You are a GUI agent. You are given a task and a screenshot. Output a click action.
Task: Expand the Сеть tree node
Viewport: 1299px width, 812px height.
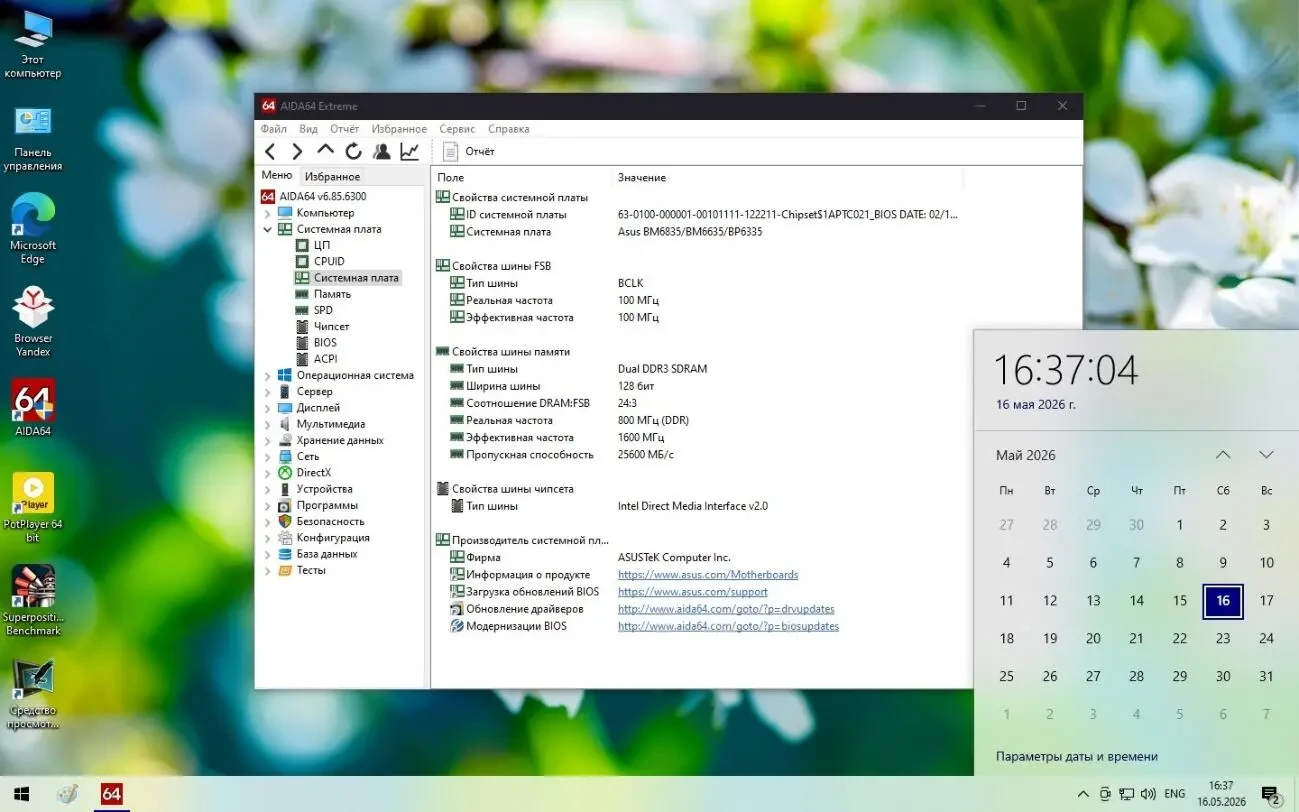click(267, 457)
